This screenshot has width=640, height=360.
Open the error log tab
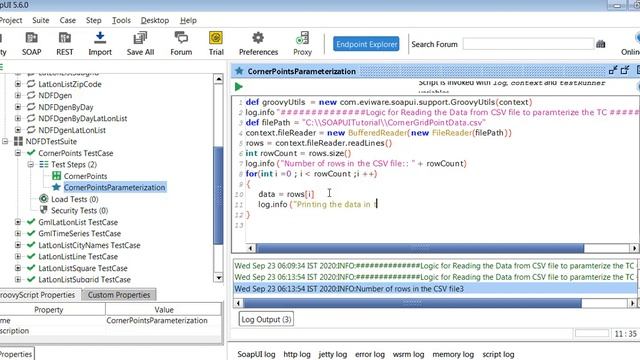pos(370,354)
